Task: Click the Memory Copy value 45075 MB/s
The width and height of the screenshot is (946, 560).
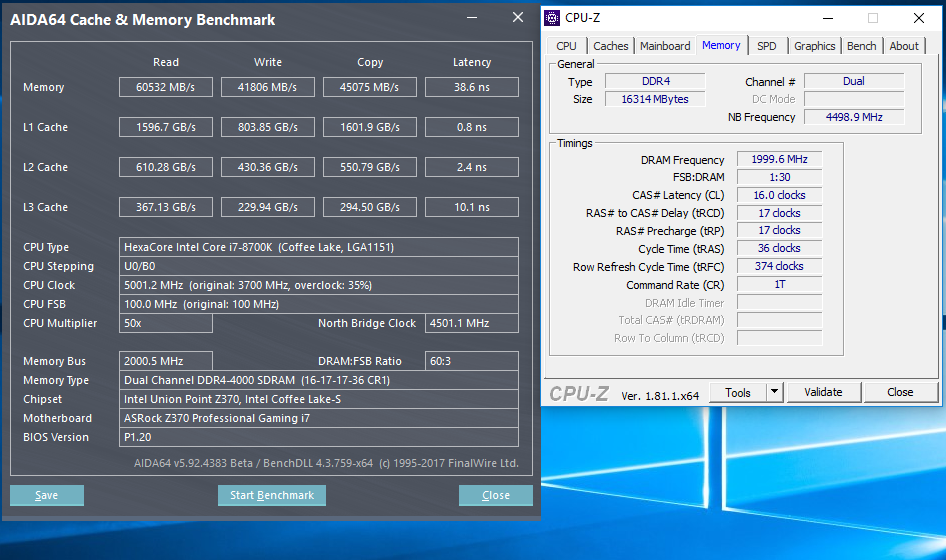Action: pos(370,87)
